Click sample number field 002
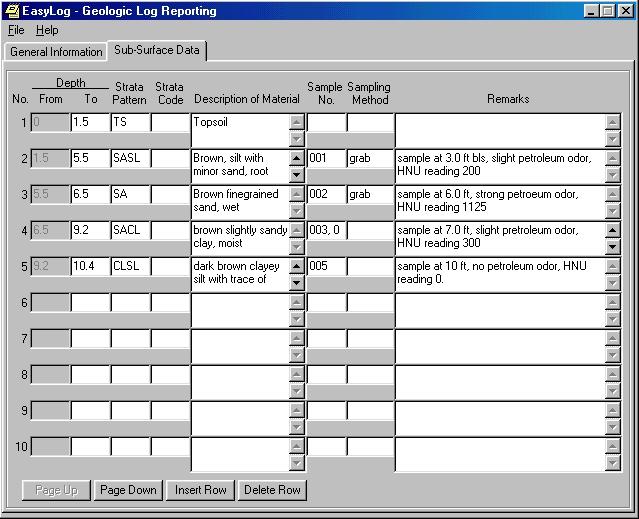This screenshot has width=639, height=519. click(326, 194)
